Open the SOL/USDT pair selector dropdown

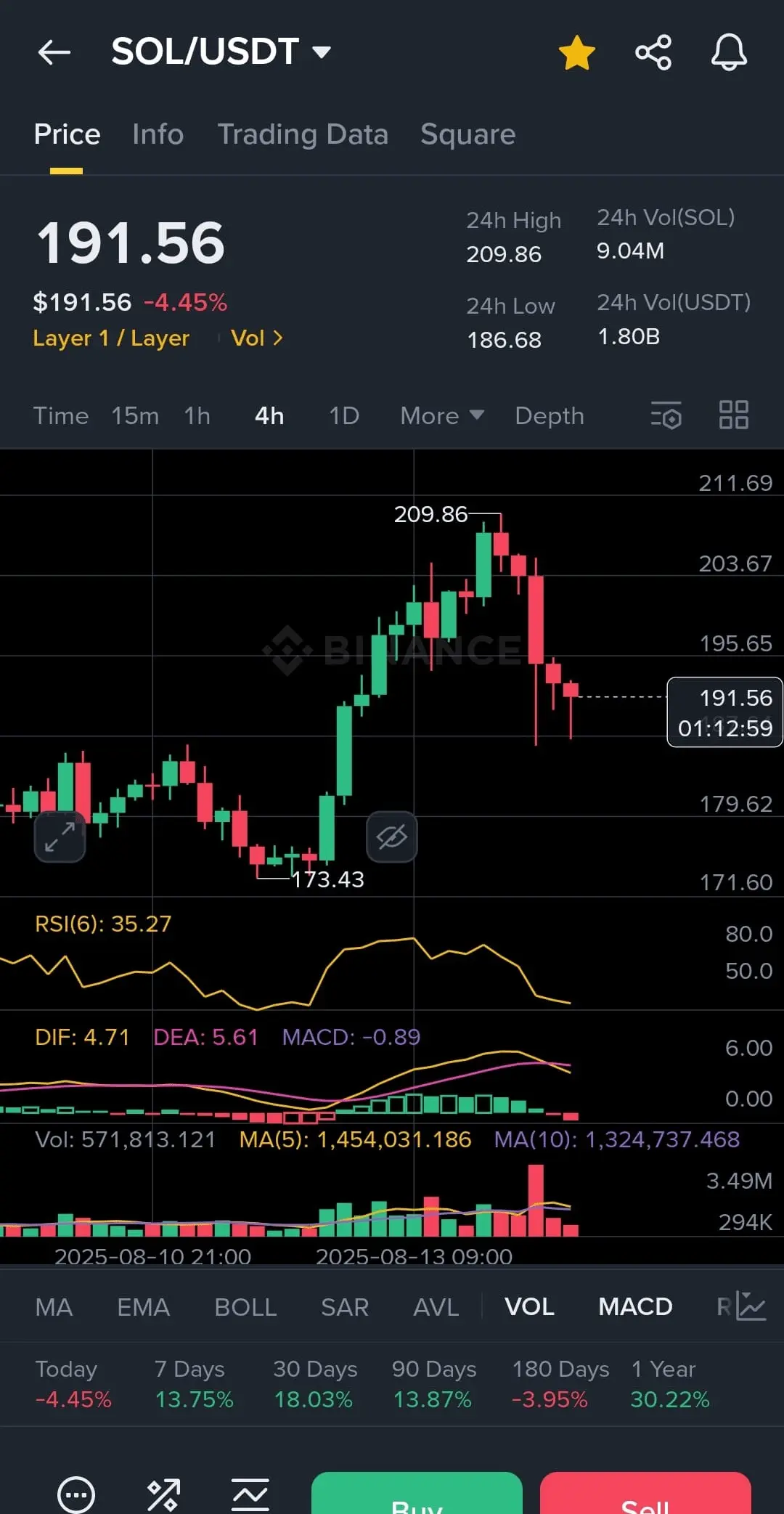(221, 52)
